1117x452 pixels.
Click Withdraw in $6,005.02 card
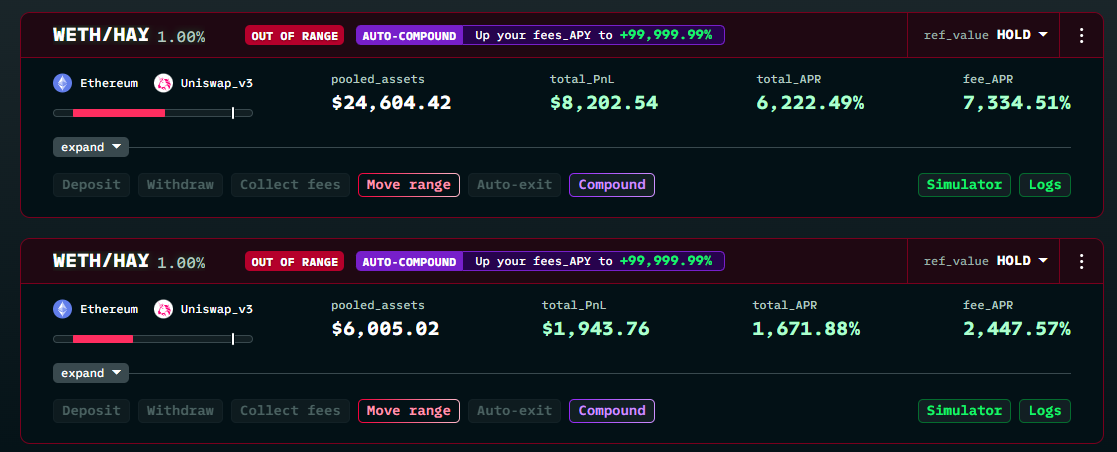tap(180, 411)
